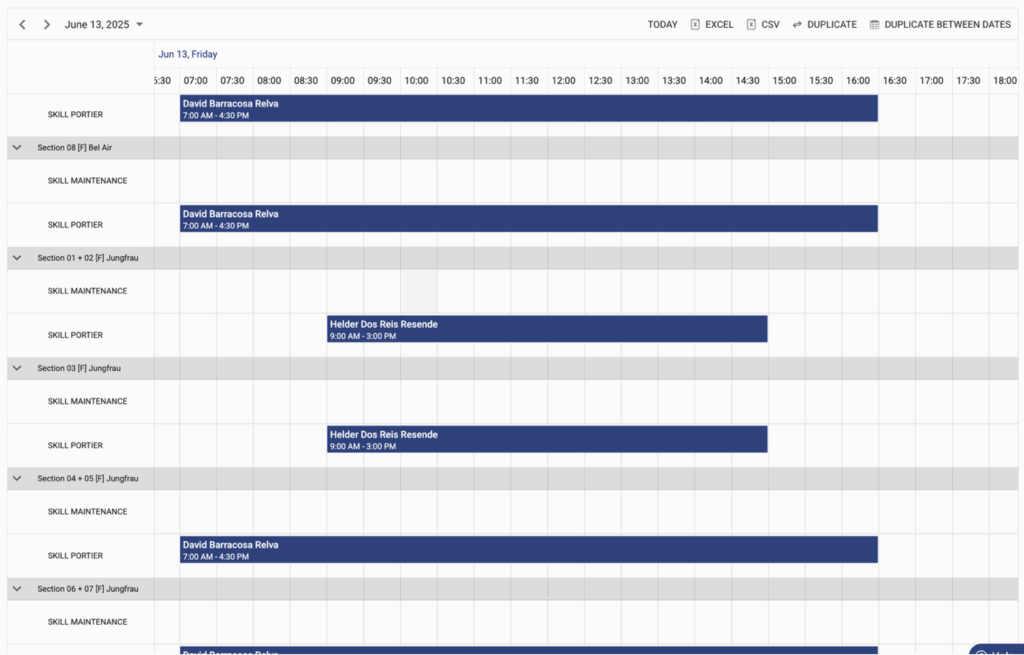Export the schedule as CSV
Screen dimensions: 1024x655
point(763,25)
